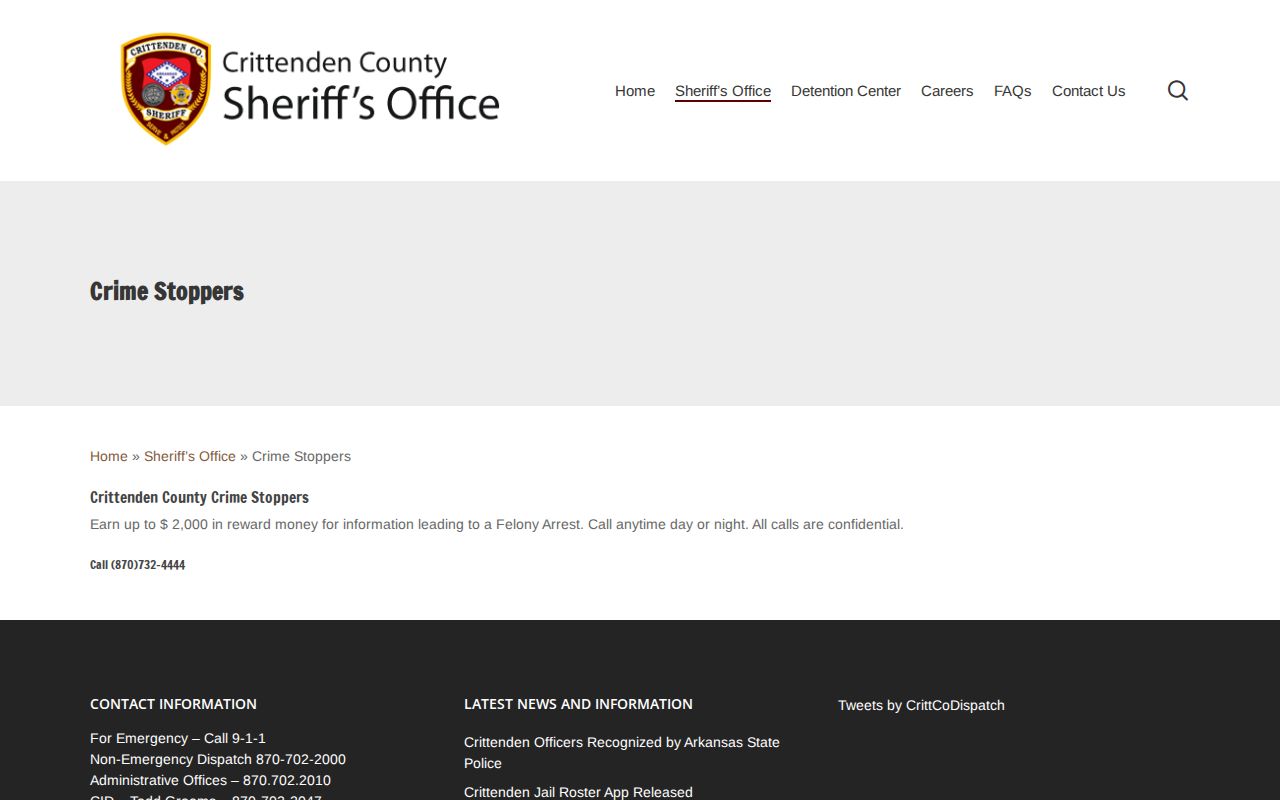Open the search magnifier icon

click(1178, 91)
